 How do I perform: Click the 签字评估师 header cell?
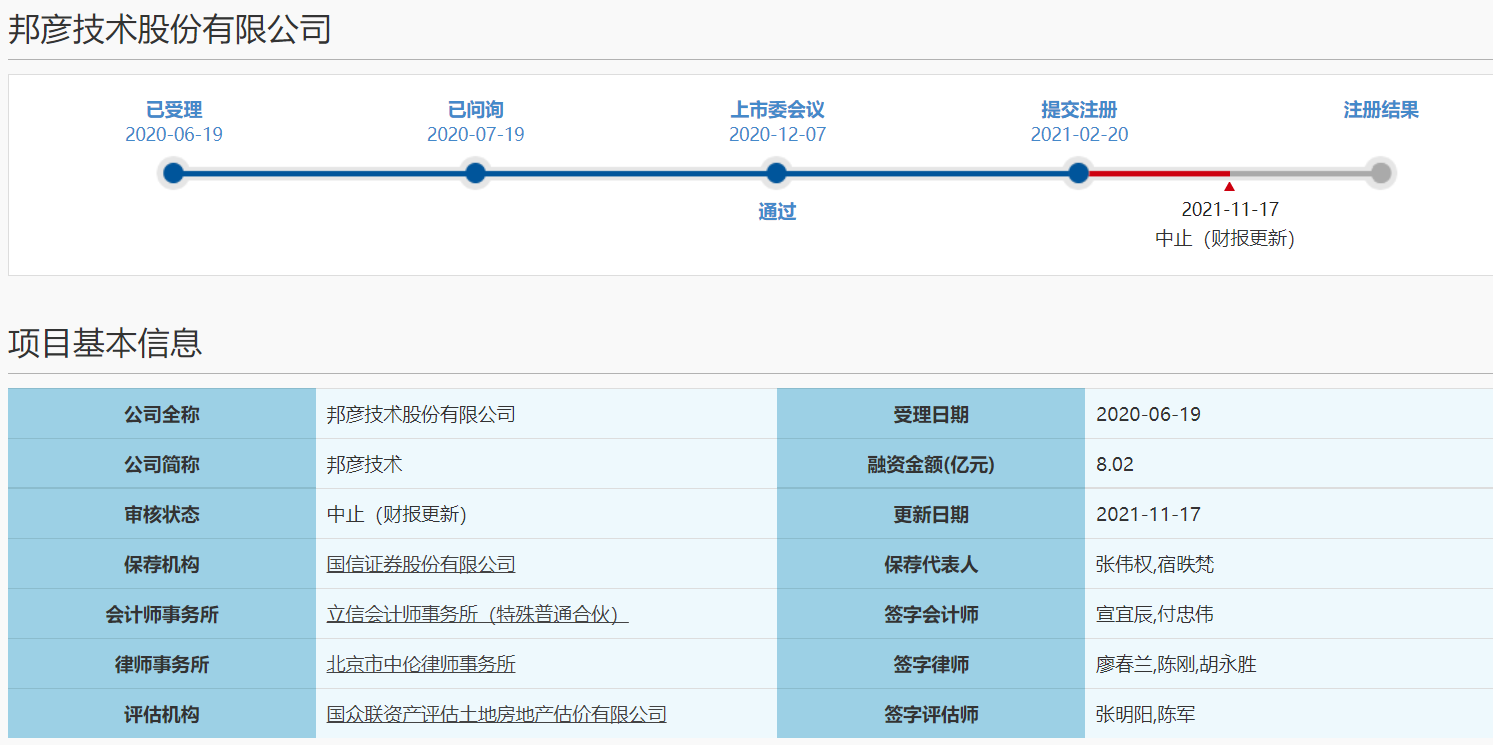[931, 714]
